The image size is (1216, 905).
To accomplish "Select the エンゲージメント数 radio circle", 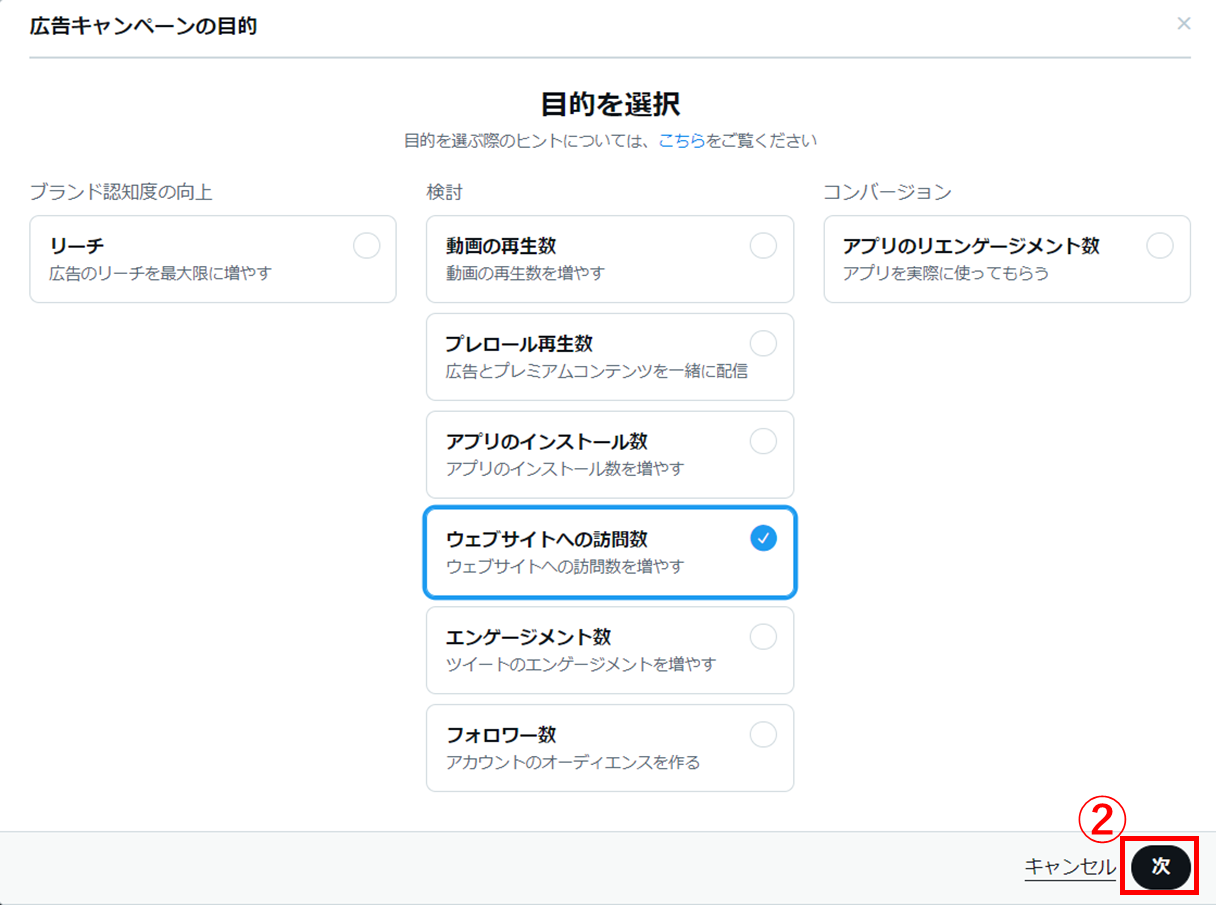I will click(763, 637).
